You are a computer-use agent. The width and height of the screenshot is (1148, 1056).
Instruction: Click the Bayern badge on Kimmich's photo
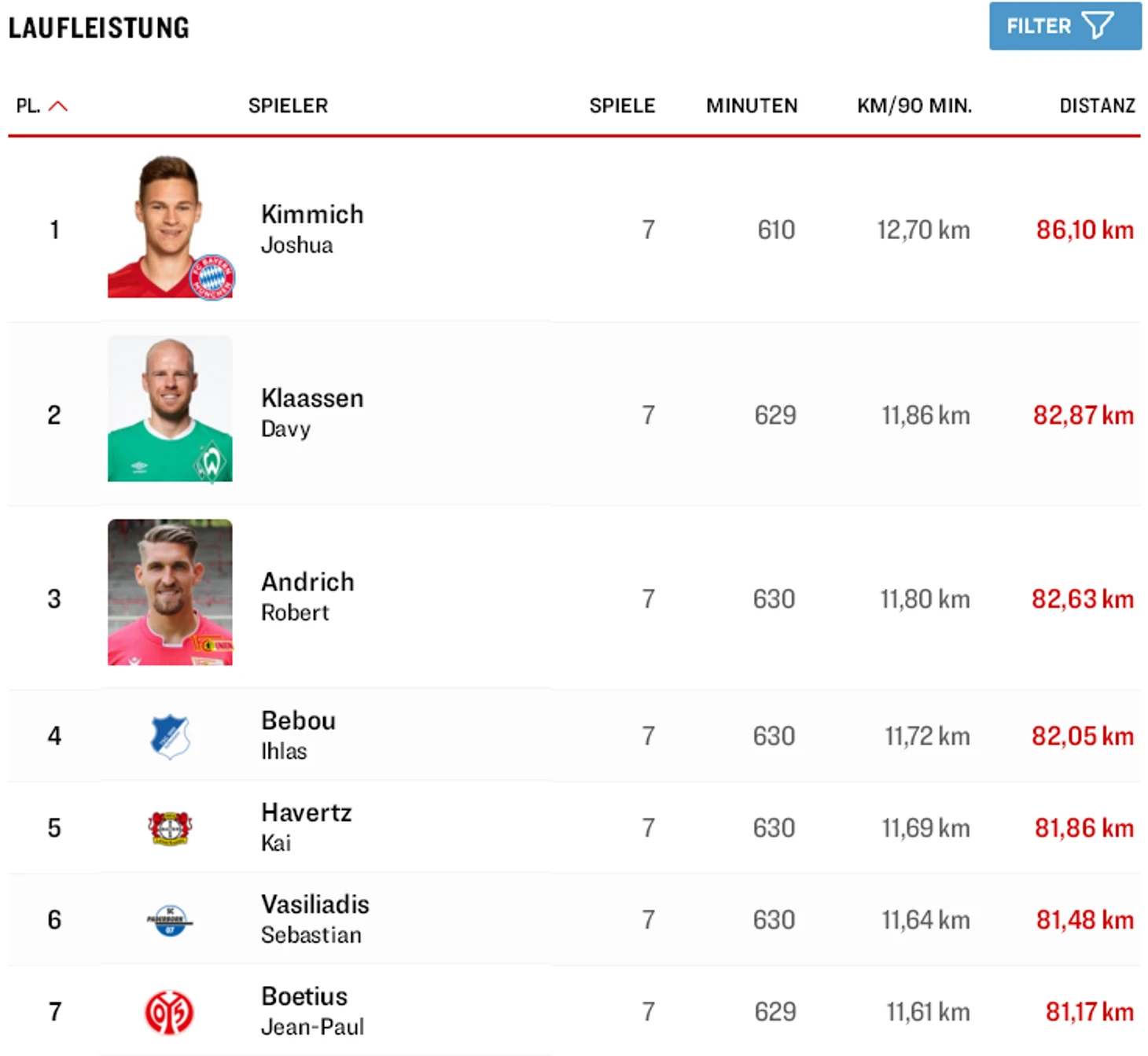click(x=212, y=278)
